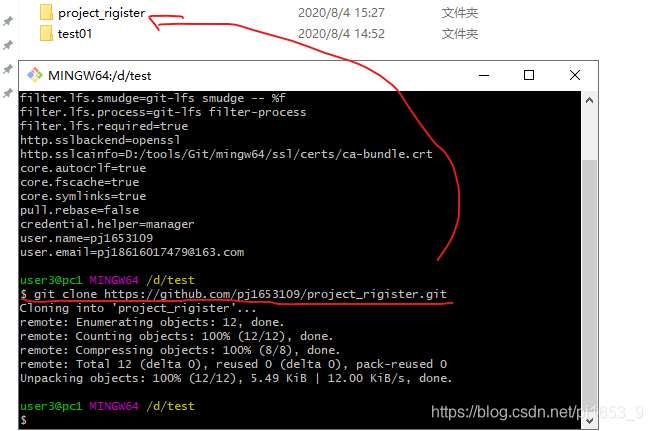Click the first quick access pin icon
The width and height of the screenshot is (653, 431).
tap(8, 21)
